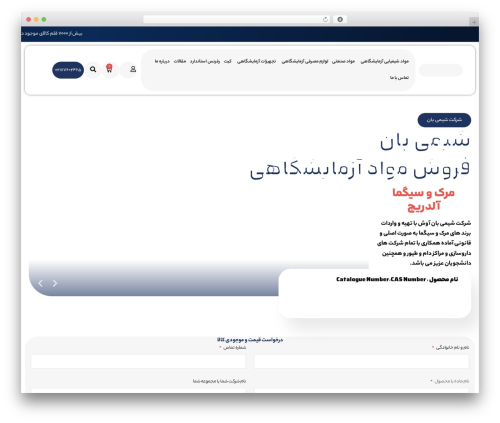Click the browser extension icon beside the address bar
The image size is (500, 423).
tap(340, 19)
